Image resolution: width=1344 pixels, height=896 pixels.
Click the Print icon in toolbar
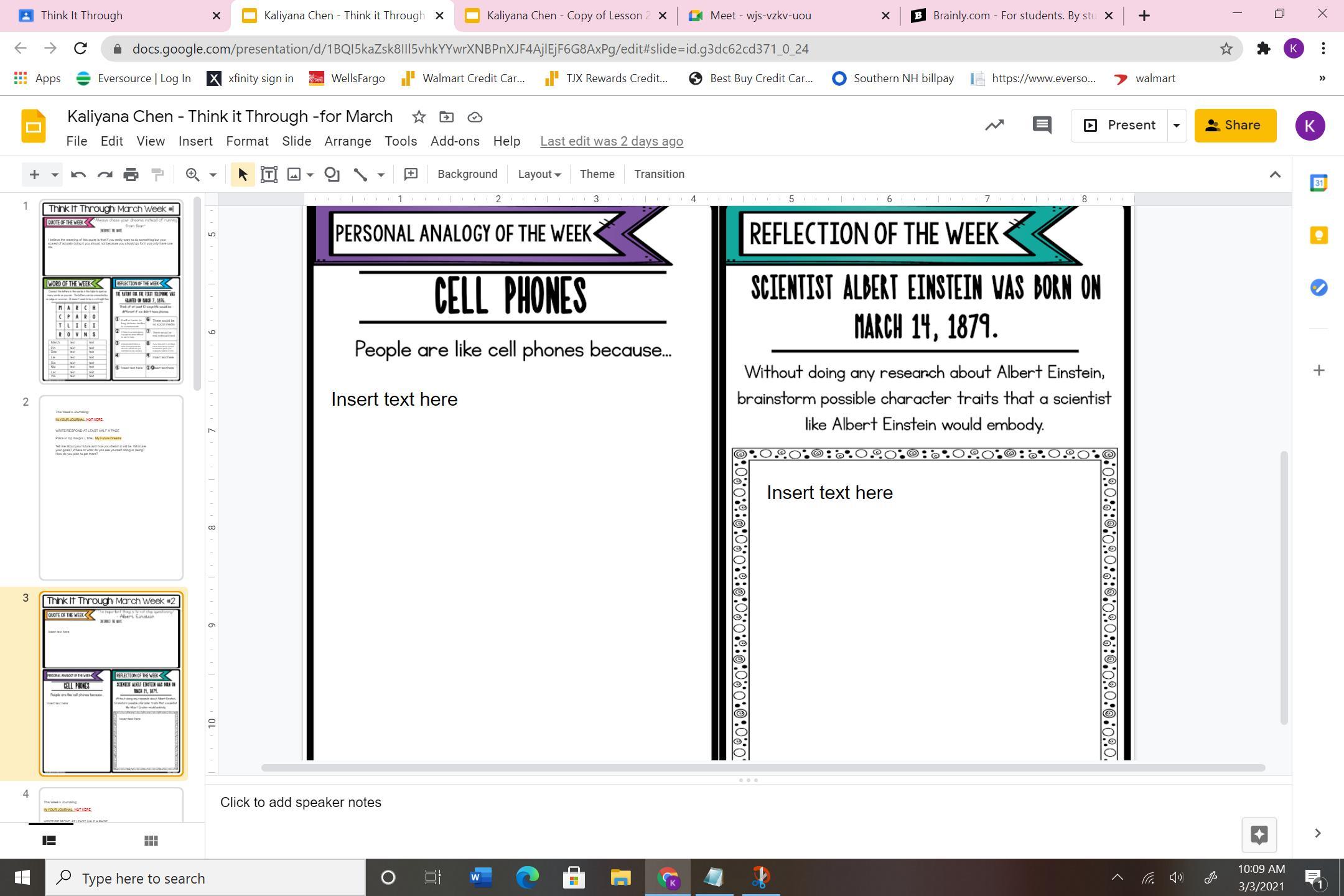[x=131, y=175]
